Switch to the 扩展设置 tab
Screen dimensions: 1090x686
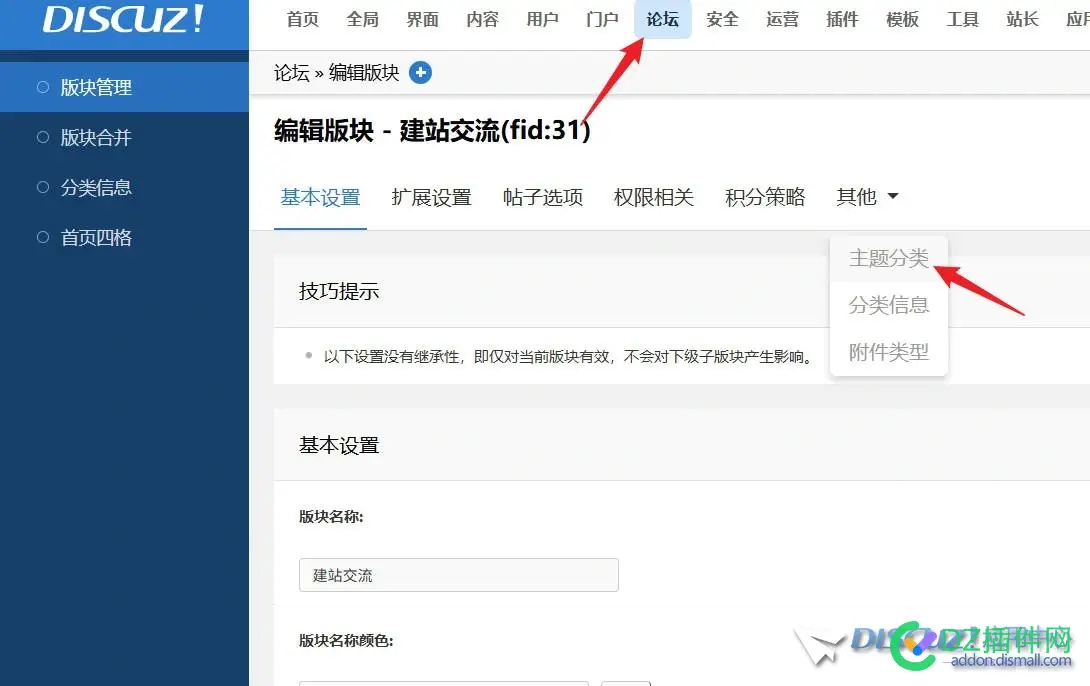point(432,197)
